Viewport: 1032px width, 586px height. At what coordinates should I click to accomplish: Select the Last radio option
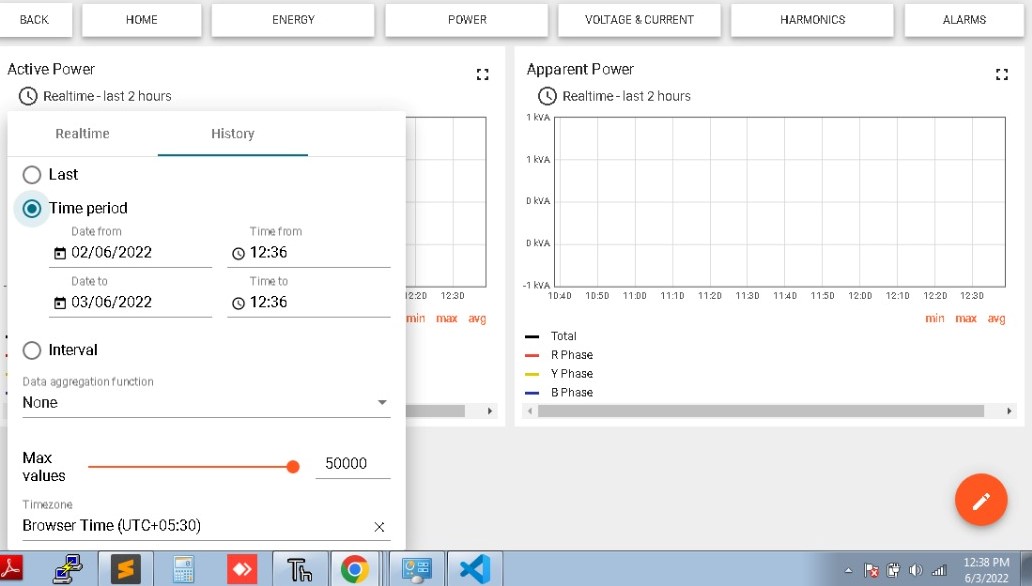tap(31, 174)
